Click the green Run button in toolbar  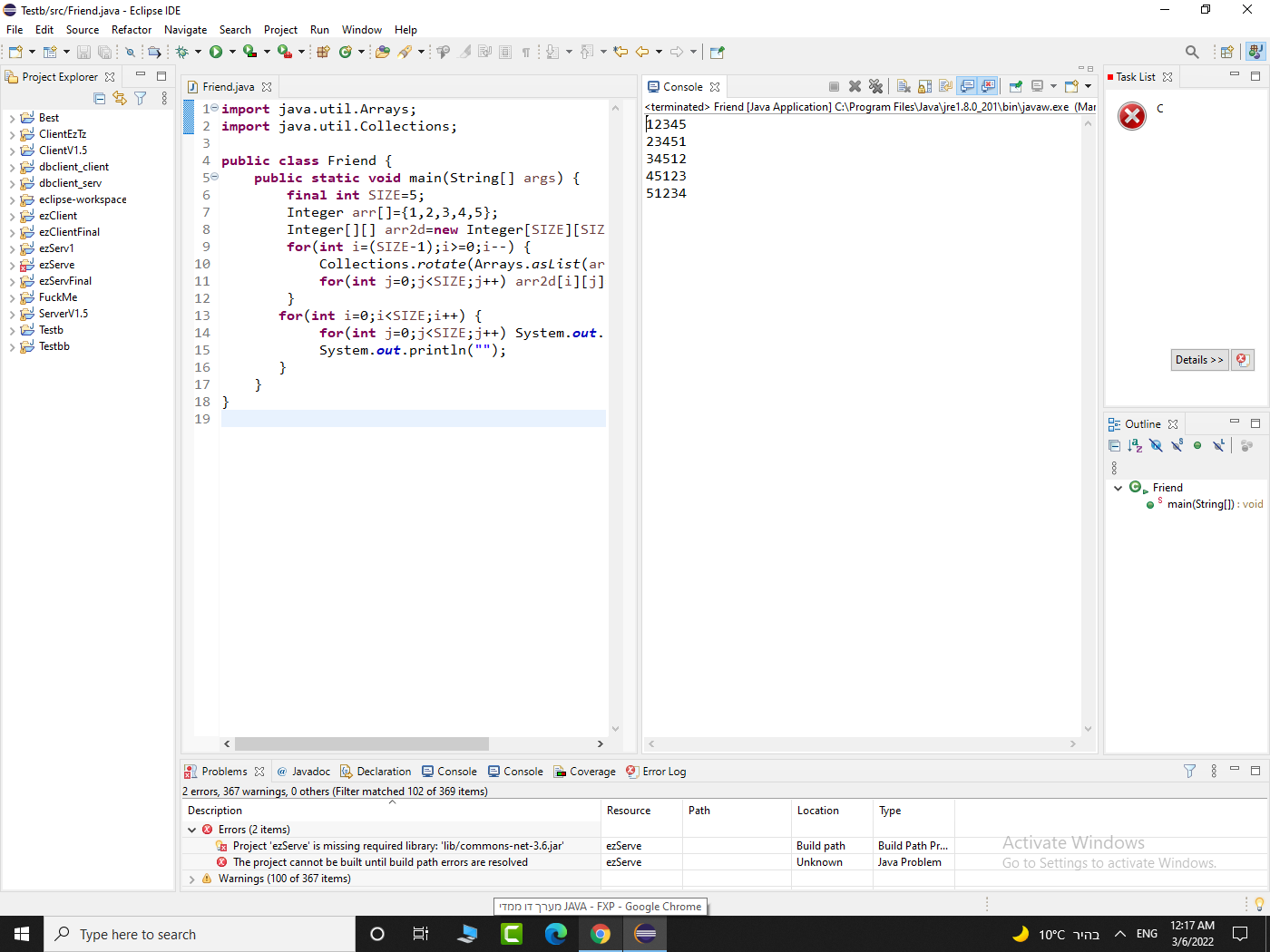tap(216, 52)
